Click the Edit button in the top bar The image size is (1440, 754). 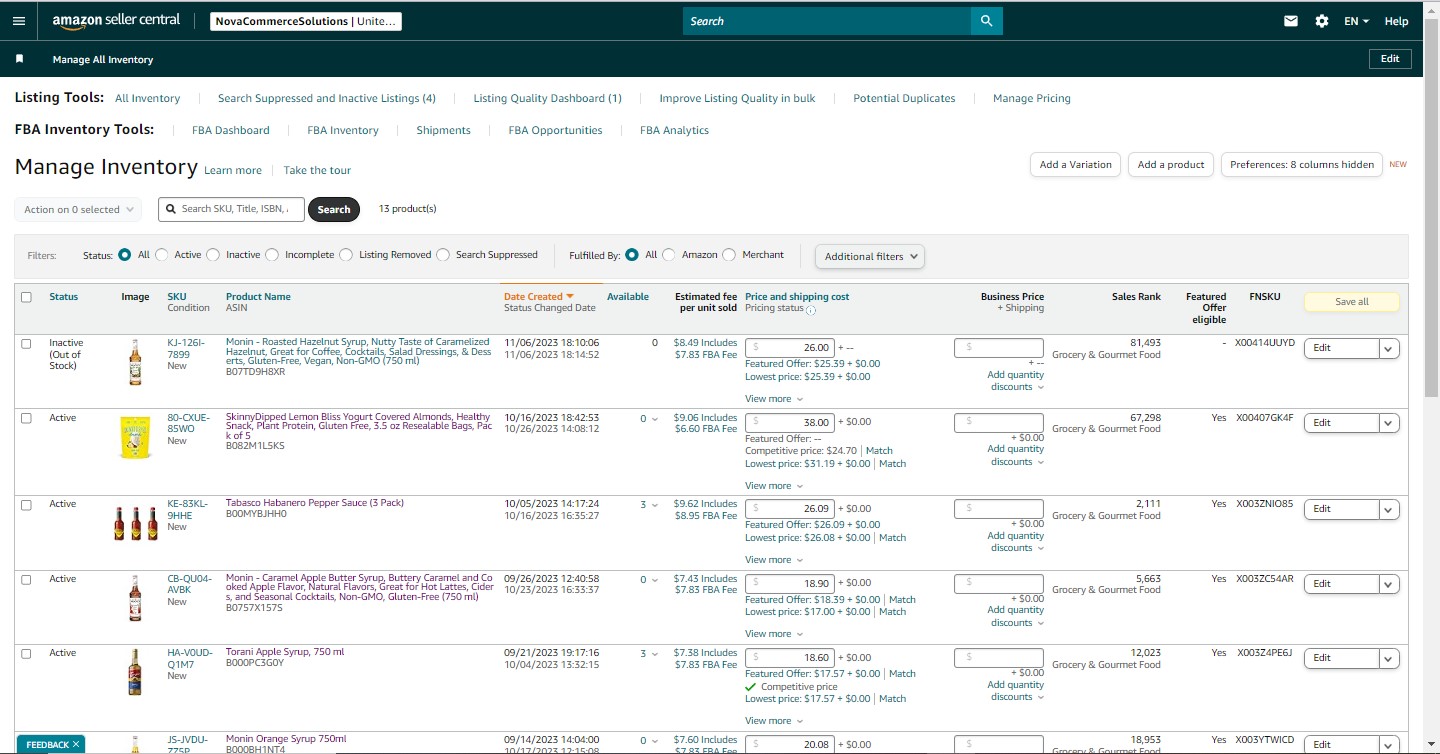[1390, 59]
